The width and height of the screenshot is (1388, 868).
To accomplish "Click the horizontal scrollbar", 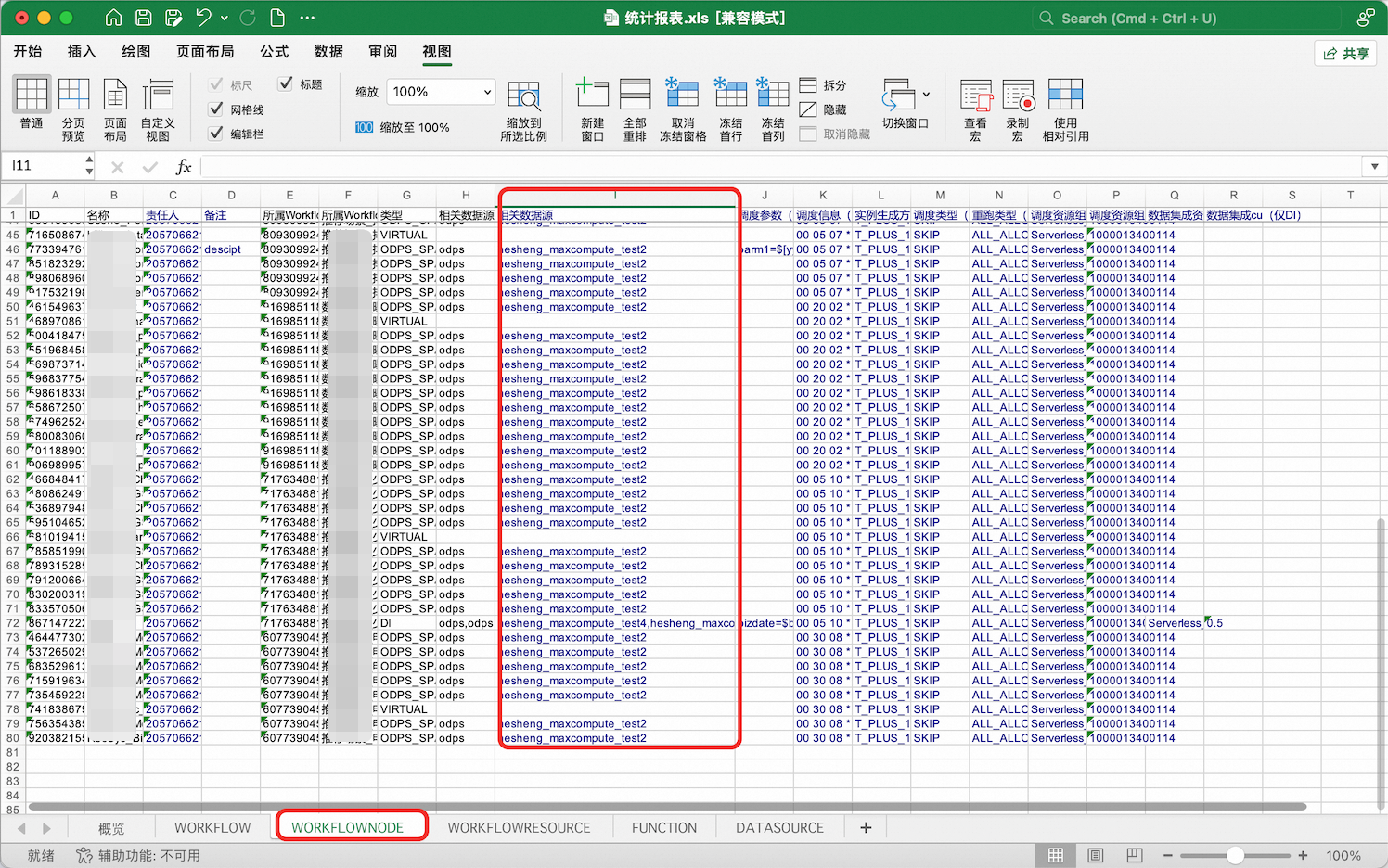I will click(667, 807).
